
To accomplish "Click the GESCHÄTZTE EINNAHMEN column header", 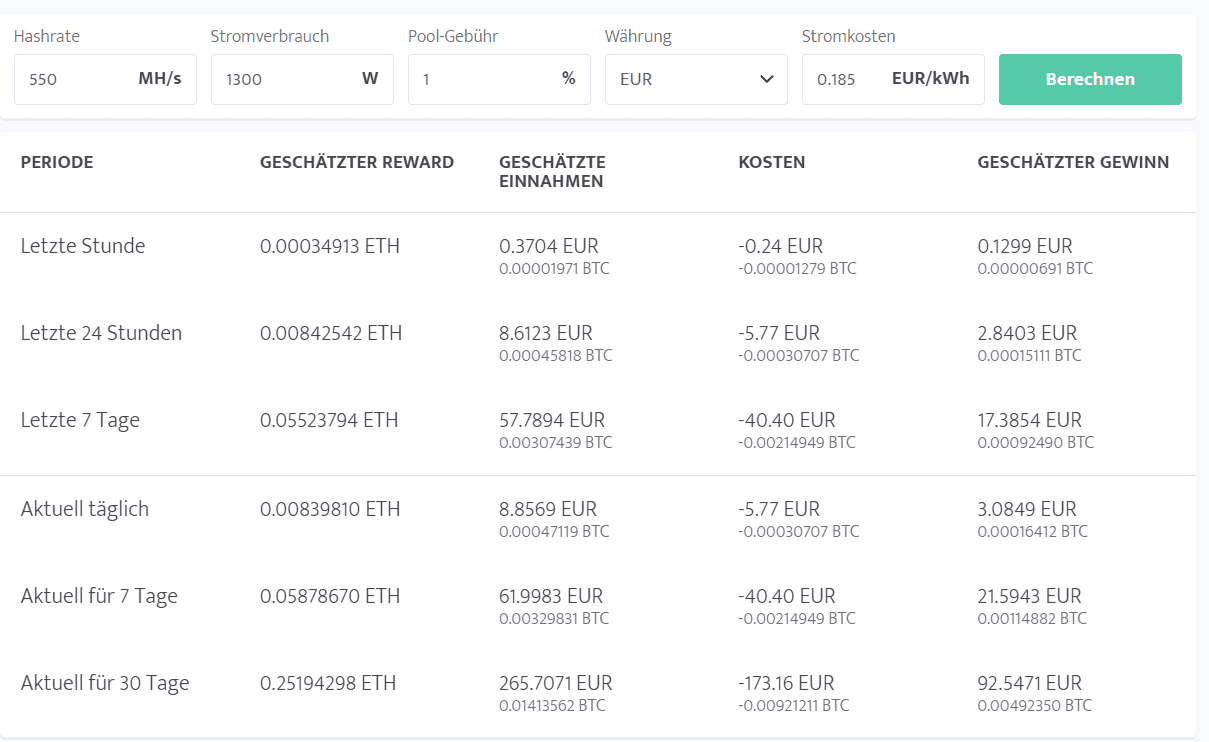I will pos(552,171).
